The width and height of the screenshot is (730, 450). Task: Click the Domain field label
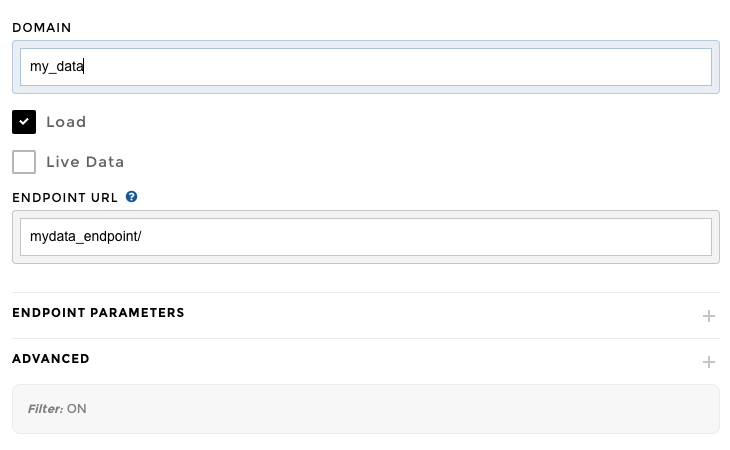pos(42,27)
